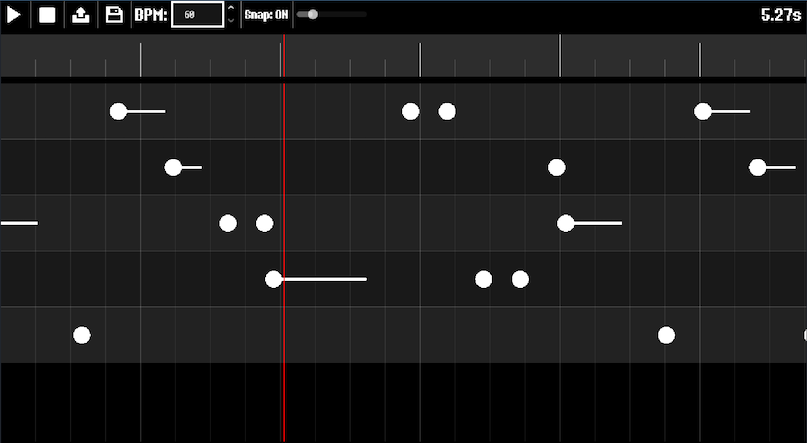807x443 pixels.
Task: Select the left tap note of pair on third lane
Action: (228, 224)
